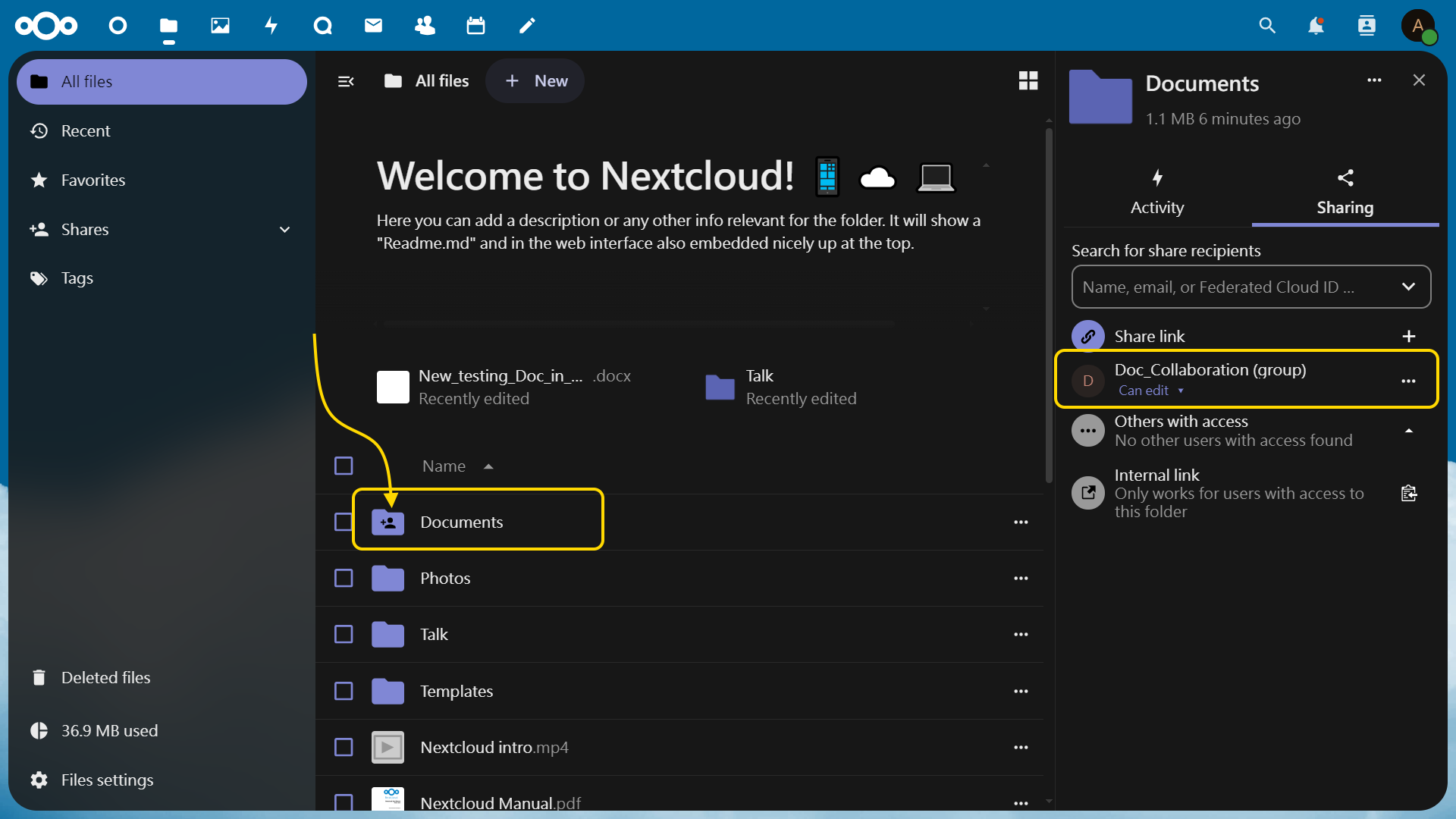Screen dimensions: 1456x819
Task: Open the contacts menu in header
Action: (1367, 26)
